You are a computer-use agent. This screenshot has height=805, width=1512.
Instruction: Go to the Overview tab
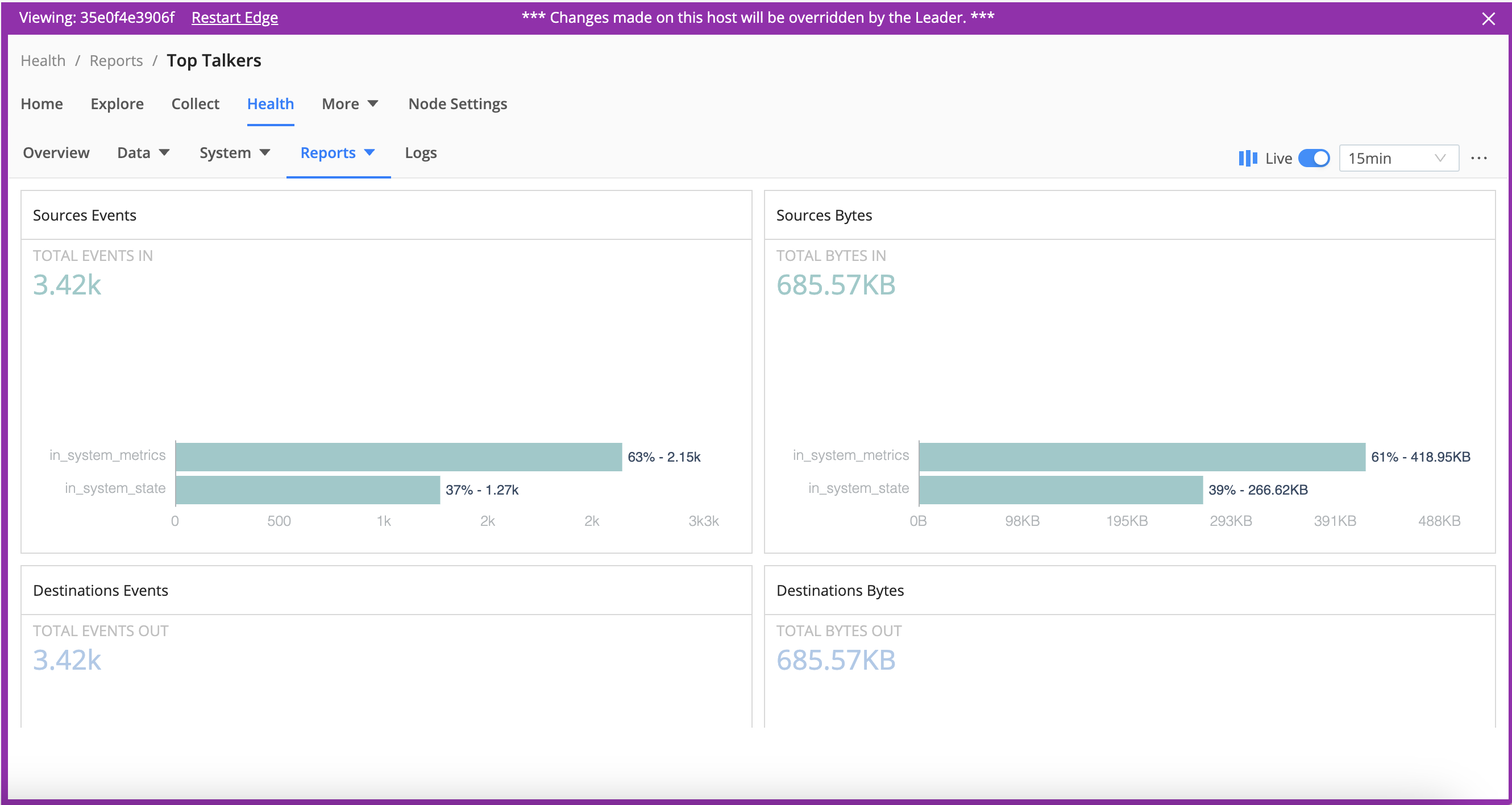pyautogui.click(x=56, y=153)
